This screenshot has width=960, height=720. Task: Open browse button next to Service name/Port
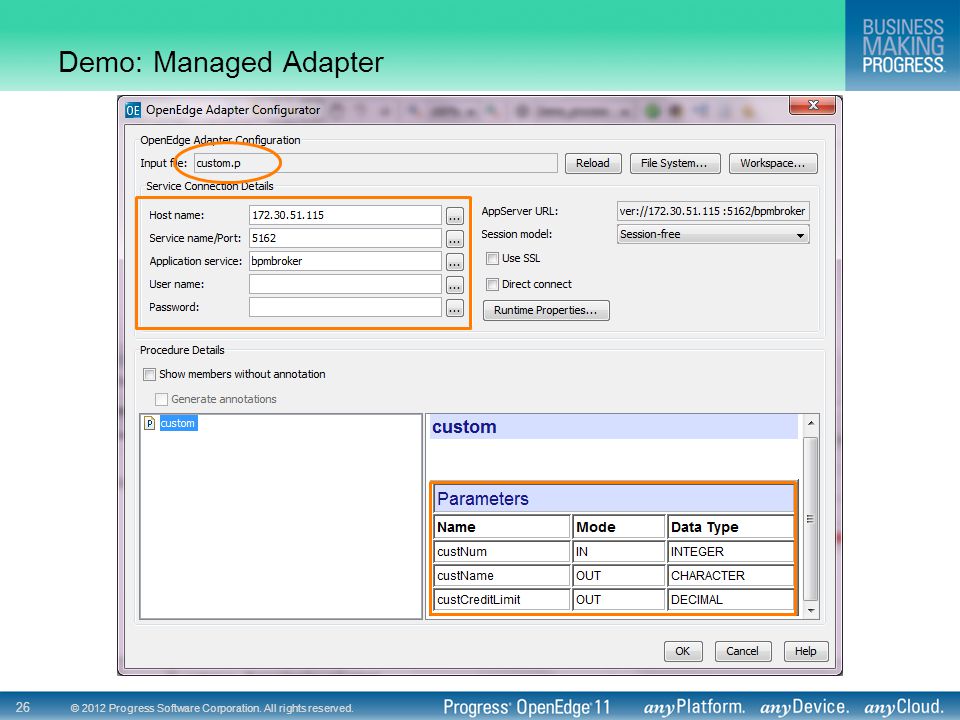click(454, 239)
